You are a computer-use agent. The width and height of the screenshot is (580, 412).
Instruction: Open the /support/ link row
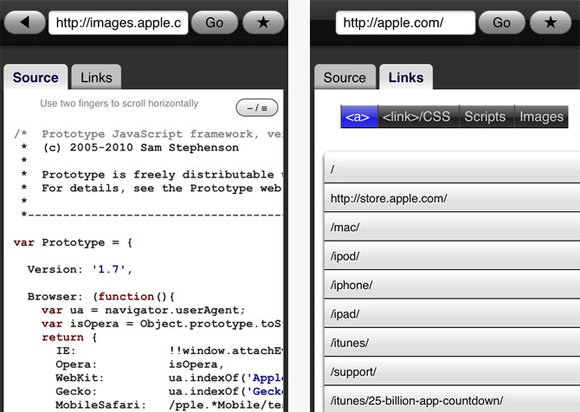click(x=452, y=371)
